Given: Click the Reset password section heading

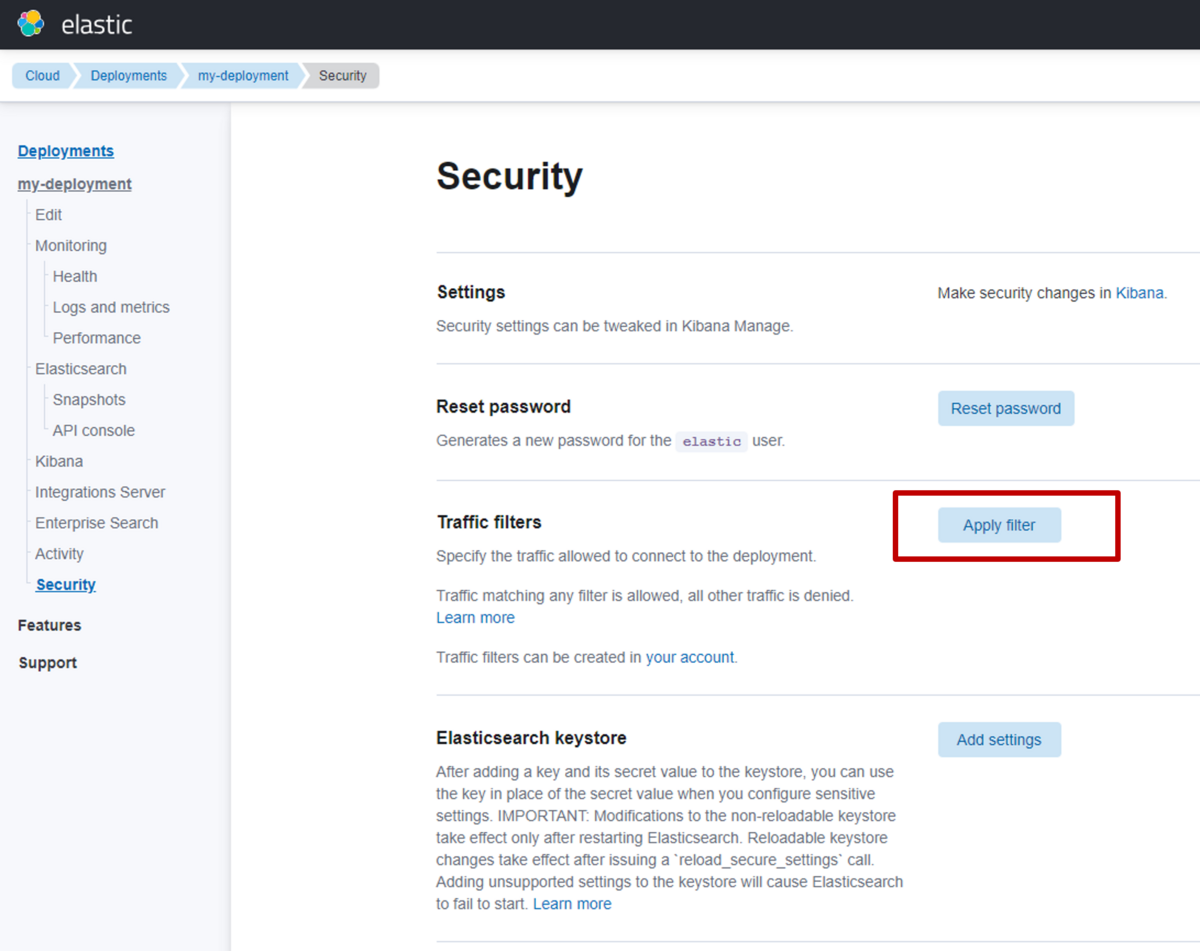Looking at the screenshot, I should pyautogui.click(x=503, y=407).
